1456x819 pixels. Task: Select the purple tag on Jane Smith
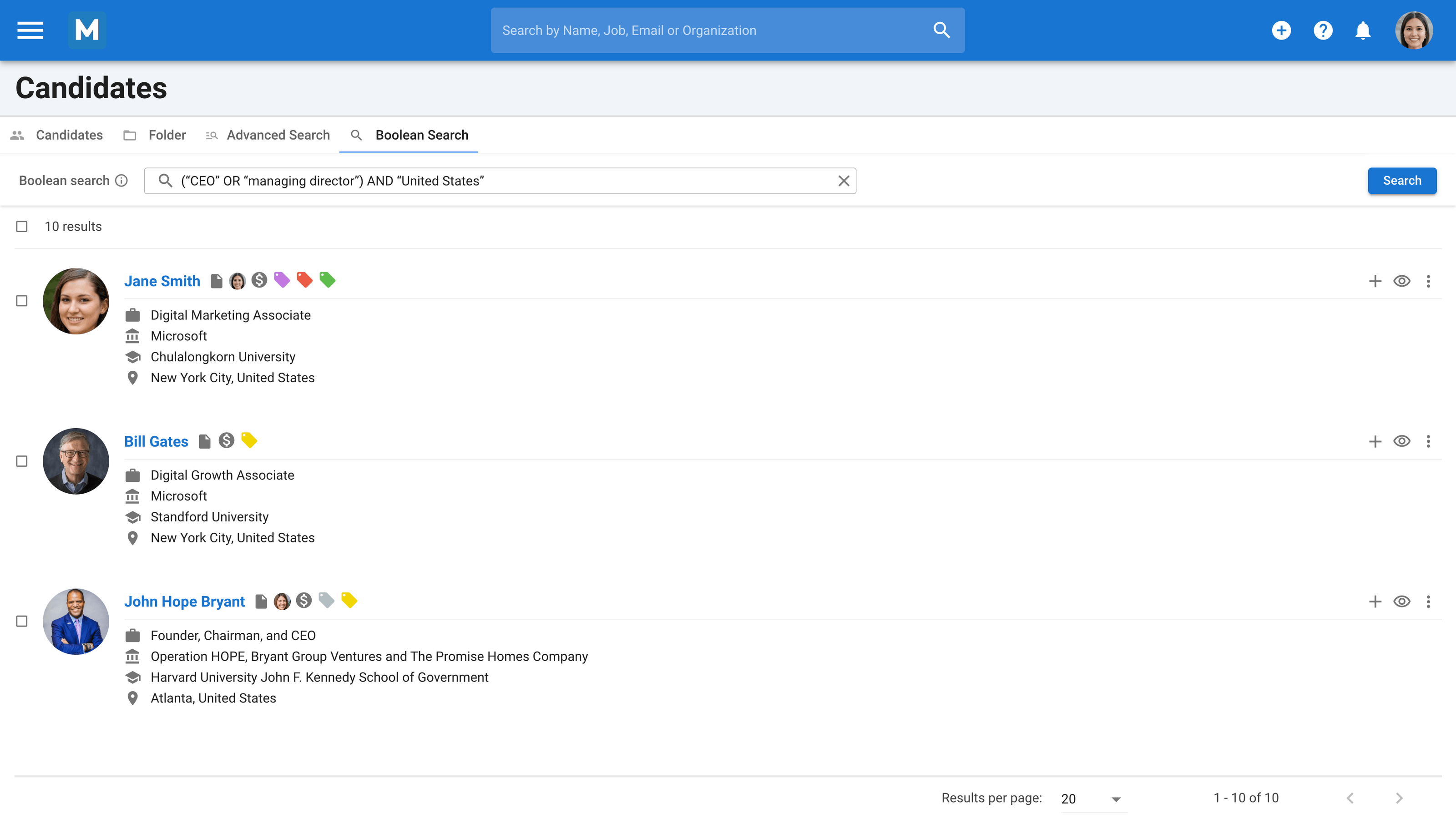(x=282, y=279)
